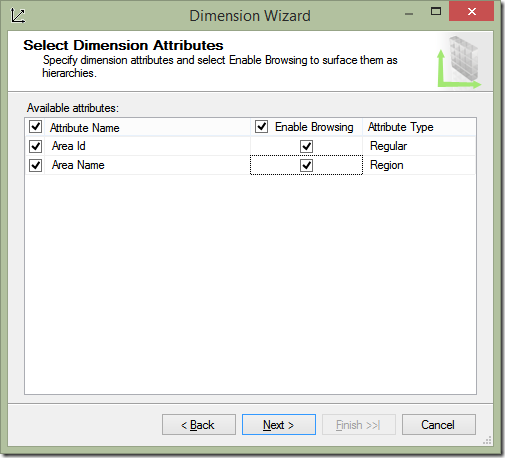
Task: Uncheck the Area Id attribute checkbox
Action: pyautogui.click(x=35, y=146)
